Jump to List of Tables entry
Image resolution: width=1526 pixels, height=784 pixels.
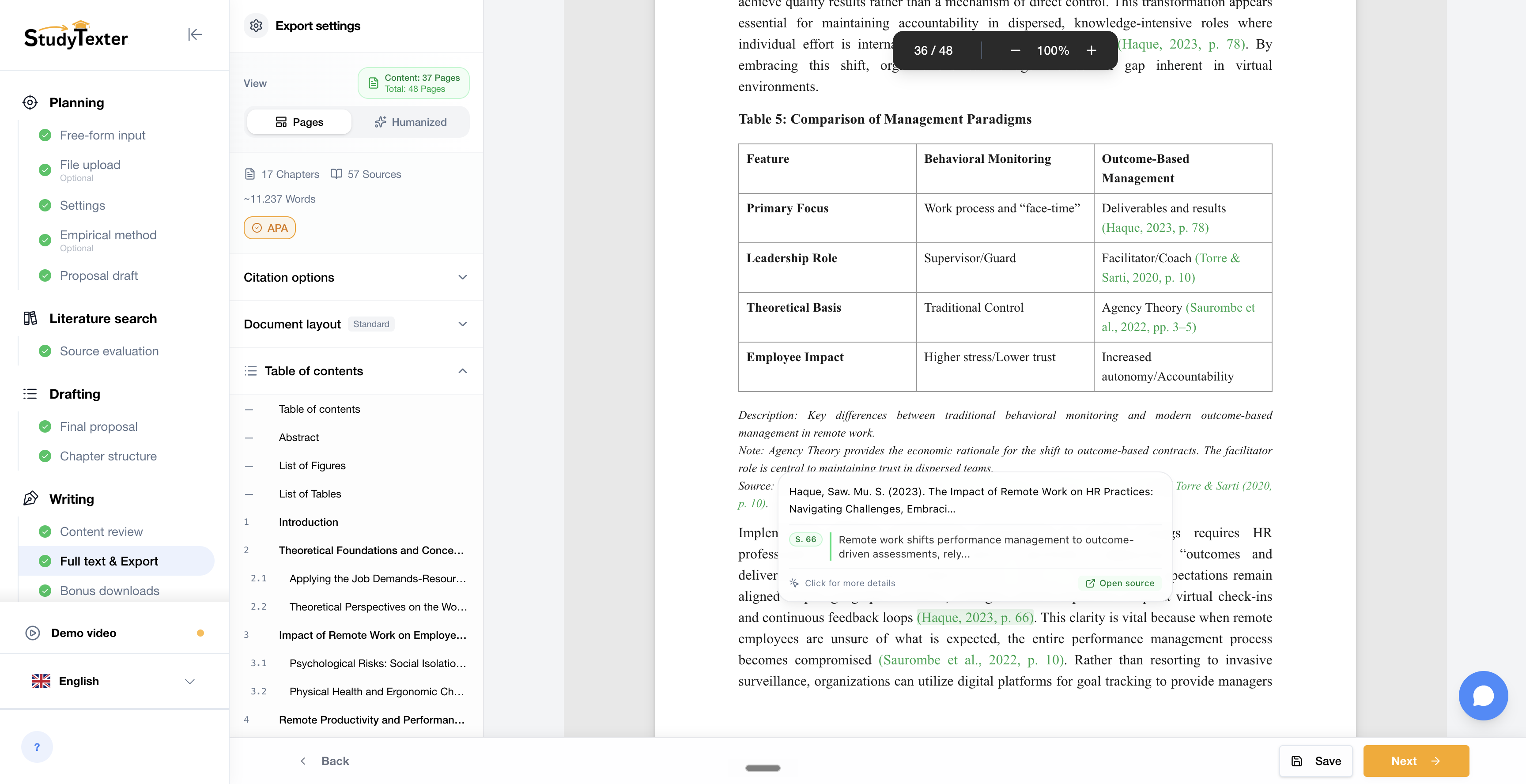click(310, 494)
